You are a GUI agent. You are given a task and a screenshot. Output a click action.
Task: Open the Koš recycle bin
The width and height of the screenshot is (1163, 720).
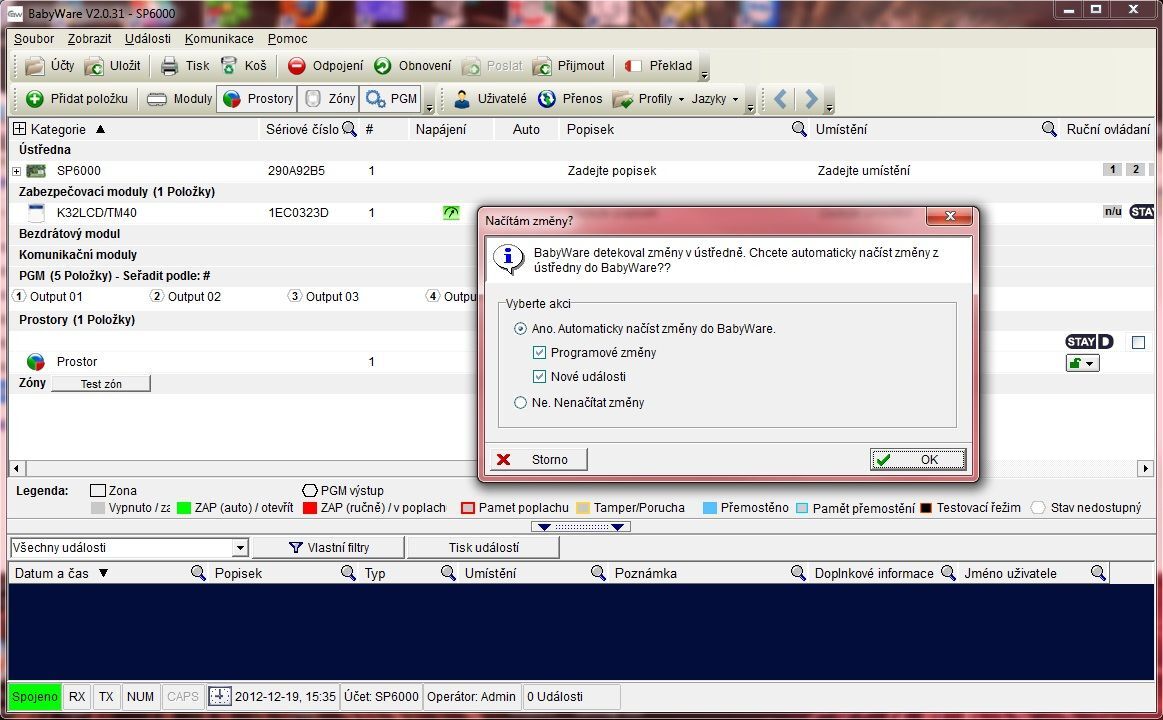229,66
